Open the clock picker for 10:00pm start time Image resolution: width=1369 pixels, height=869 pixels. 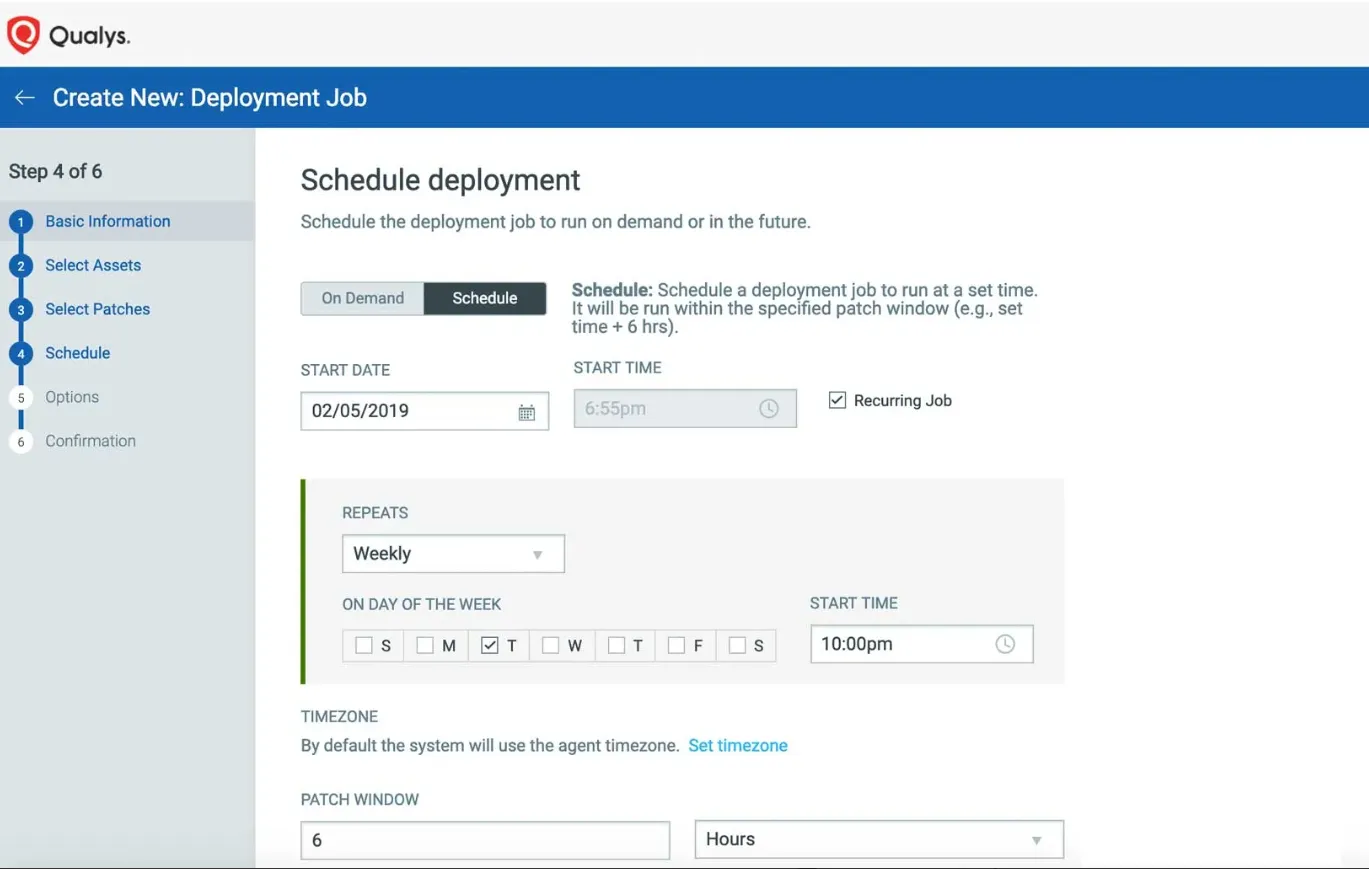(1005, 644)
